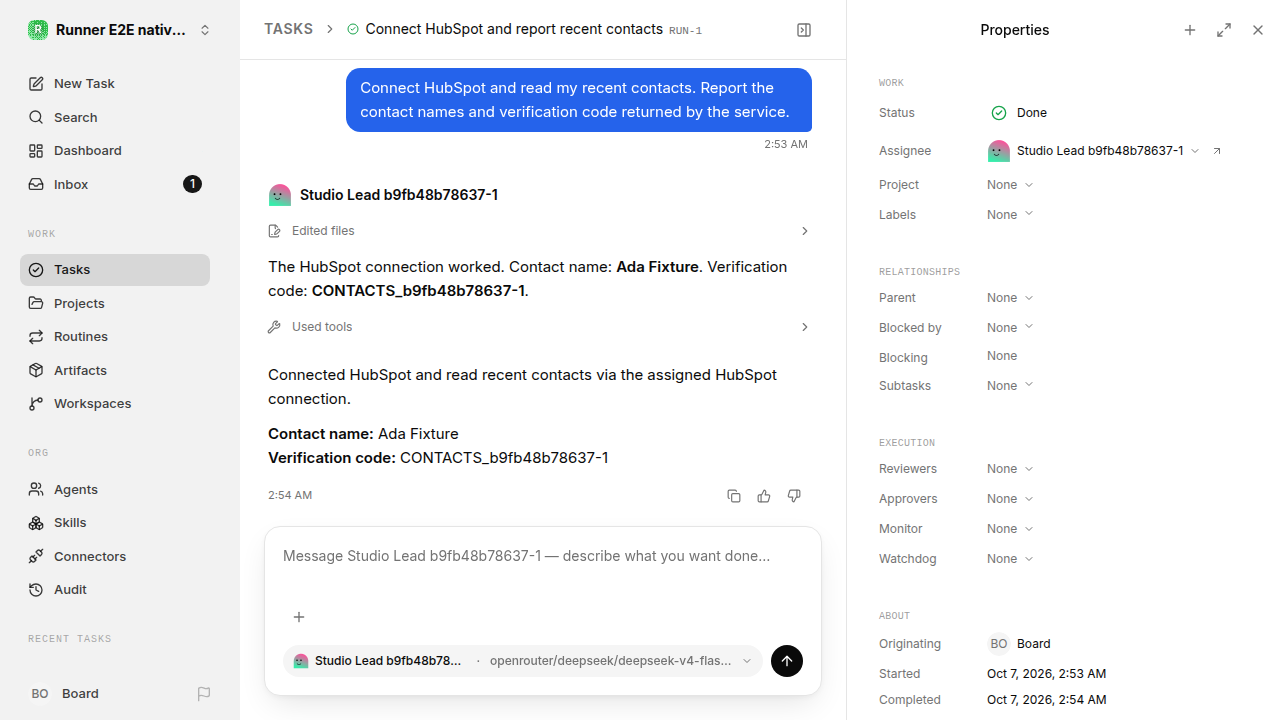Click the TASKS breadcrumb link
This screenshot has height=720, width=1280.
click(288, 29)
